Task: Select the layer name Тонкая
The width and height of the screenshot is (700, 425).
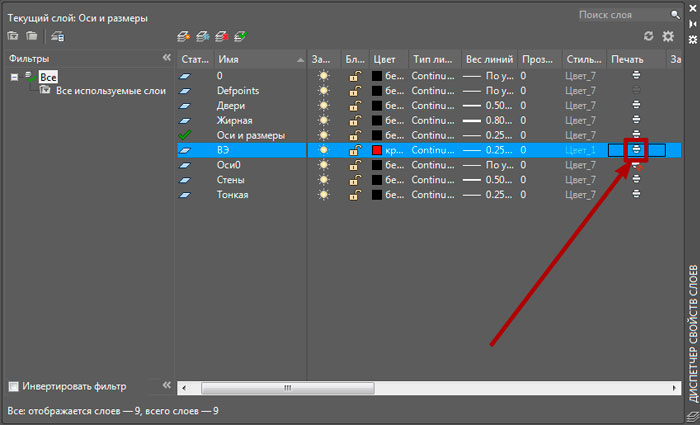Action: coord(233,195)
